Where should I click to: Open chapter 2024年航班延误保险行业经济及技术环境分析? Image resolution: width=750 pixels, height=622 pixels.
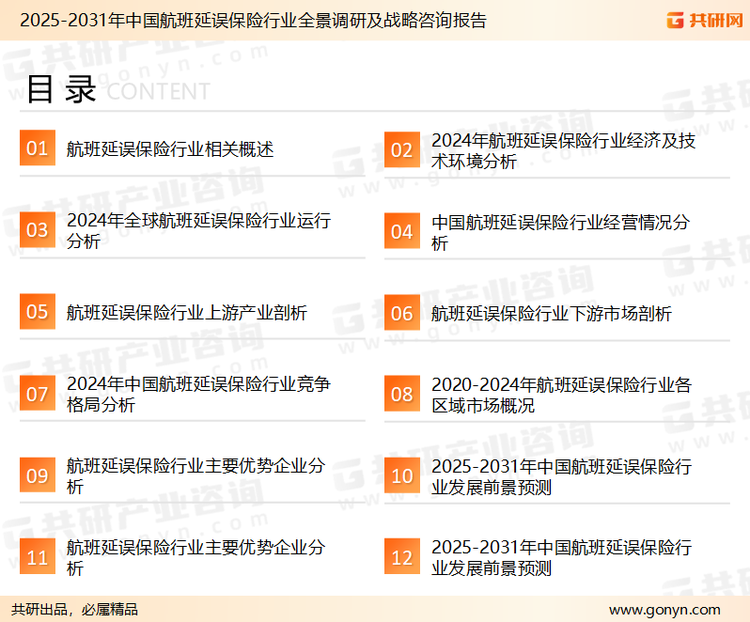pos(563,151)
